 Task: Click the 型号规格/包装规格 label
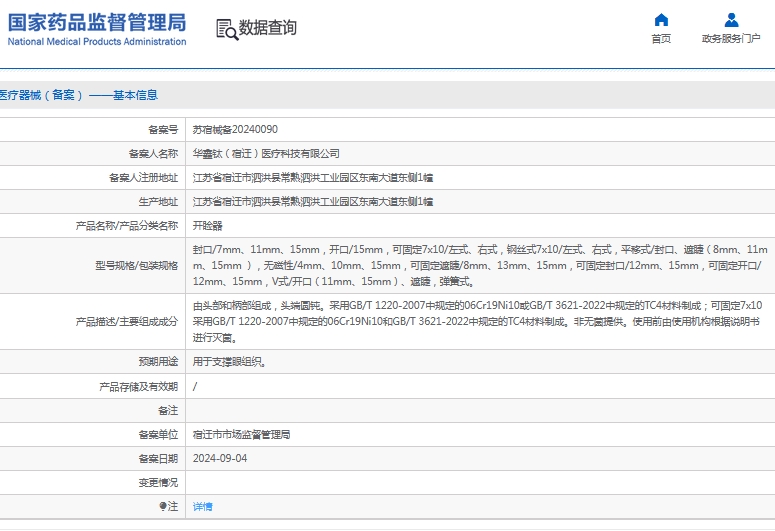coord(136,266)
